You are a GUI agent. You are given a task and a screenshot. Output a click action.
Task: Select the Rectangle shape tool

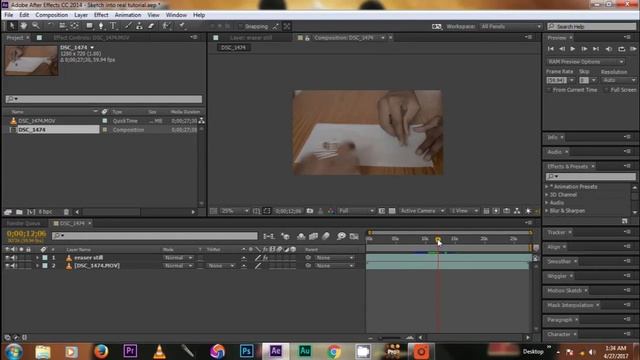[89, 26]
